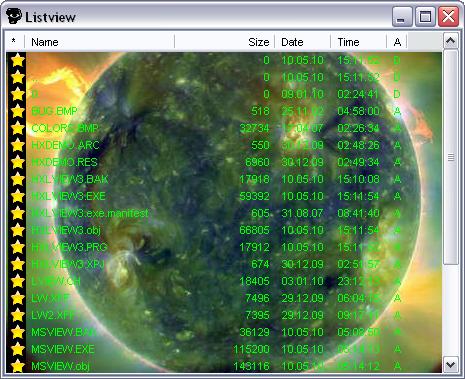Click the LW2.XFF file name

click(54, 315)
